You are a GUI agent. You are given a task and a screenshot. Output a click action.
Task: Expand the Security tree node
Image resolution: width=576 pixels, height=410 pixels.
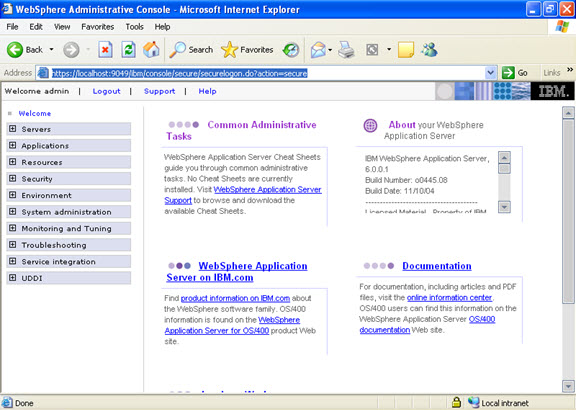(x=12, y=178)
